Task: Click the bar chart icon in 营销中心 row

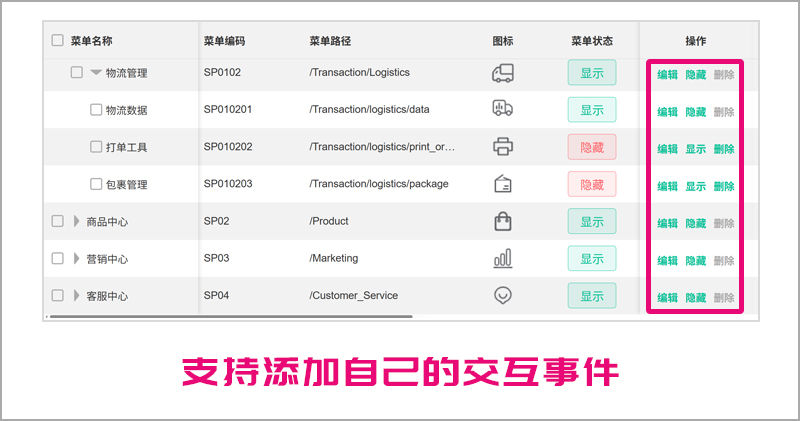Action: click(x=503, y=259)
